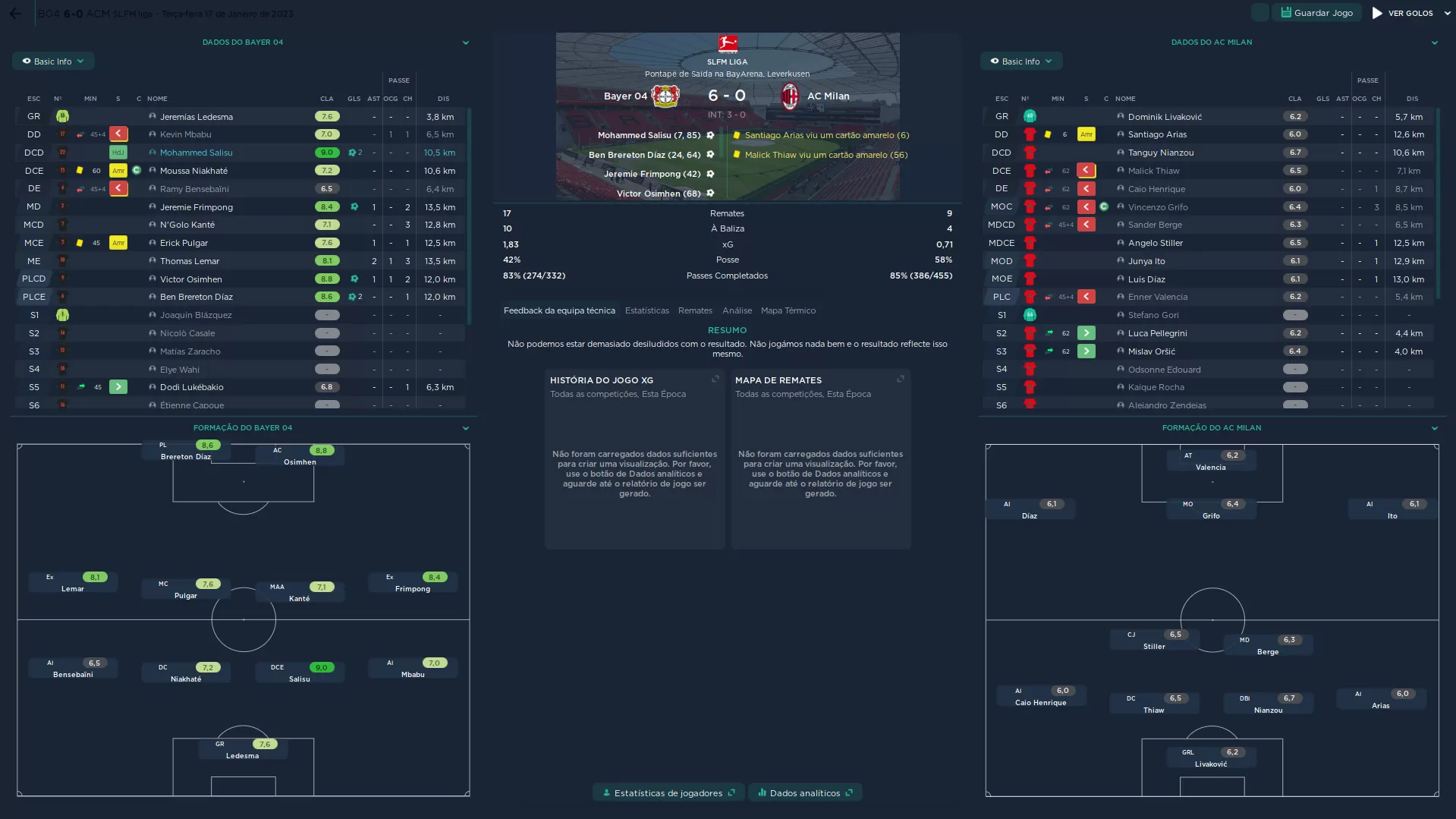
Task: Sort Bayer 04 table by CLA column
Action: coord(326,99)
